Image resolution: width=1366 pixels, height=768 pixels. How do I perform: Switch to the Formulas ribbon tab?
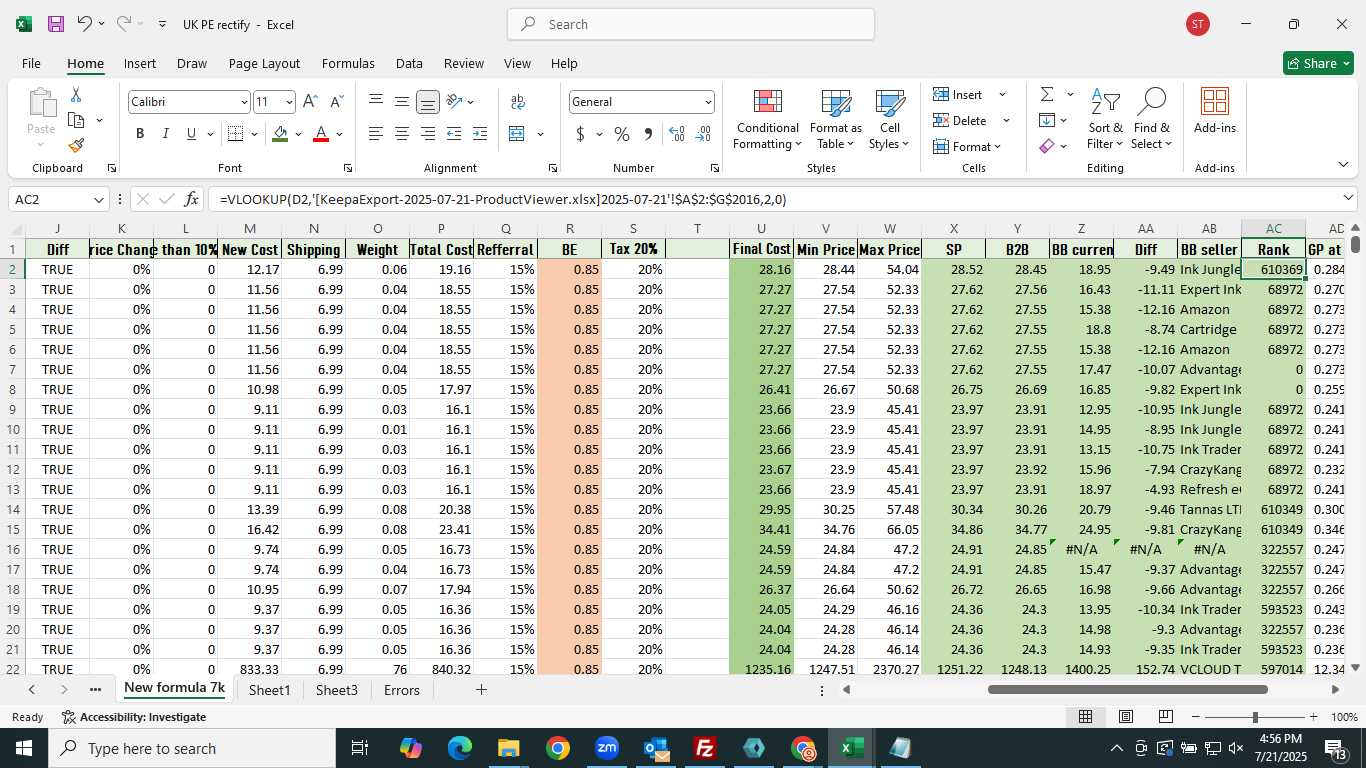pos(348,63)
